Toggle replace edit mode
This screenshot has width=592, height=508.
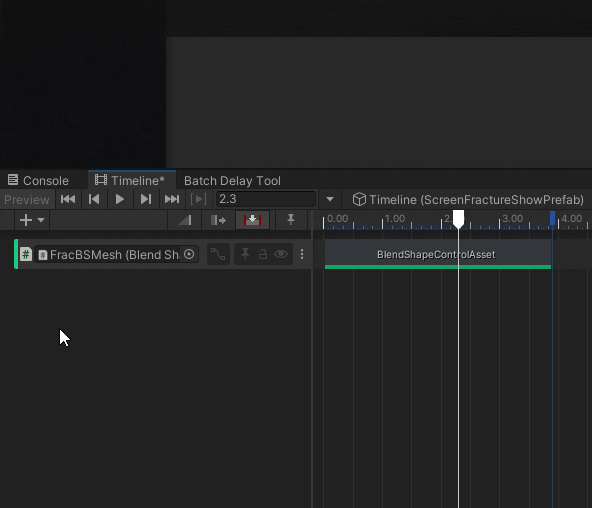pyautogui.click(x=253, y=220)
